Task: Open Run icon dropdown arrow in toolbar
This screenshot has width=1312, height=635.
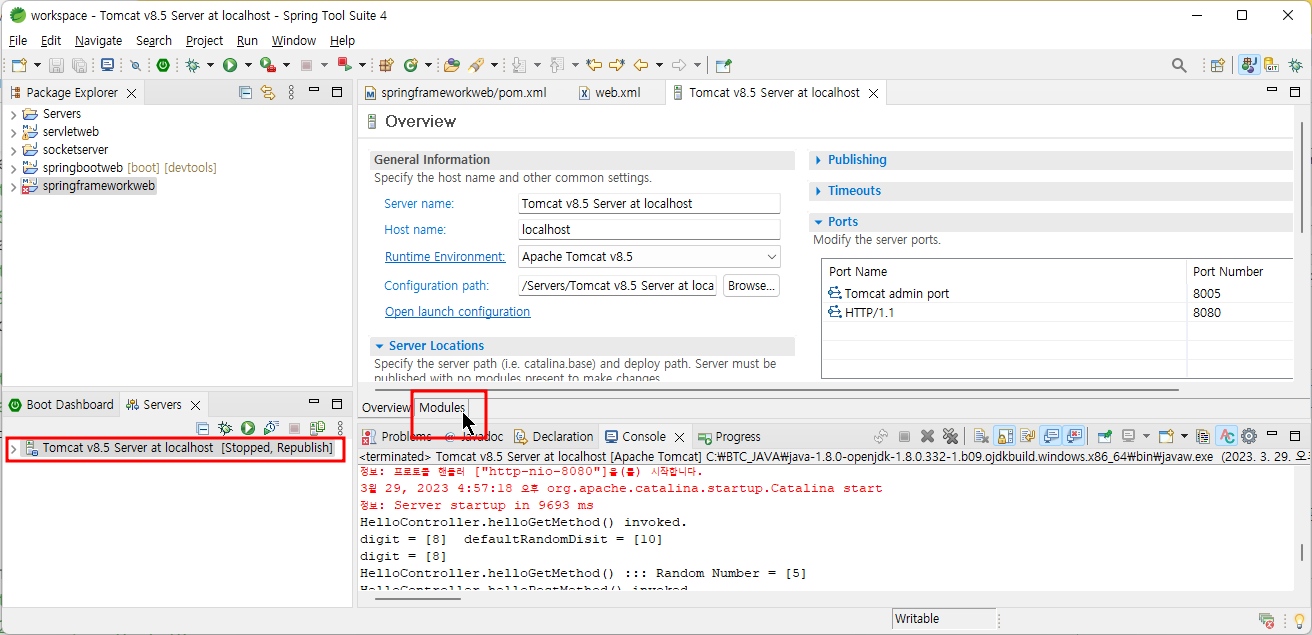Action: [247, 65]
